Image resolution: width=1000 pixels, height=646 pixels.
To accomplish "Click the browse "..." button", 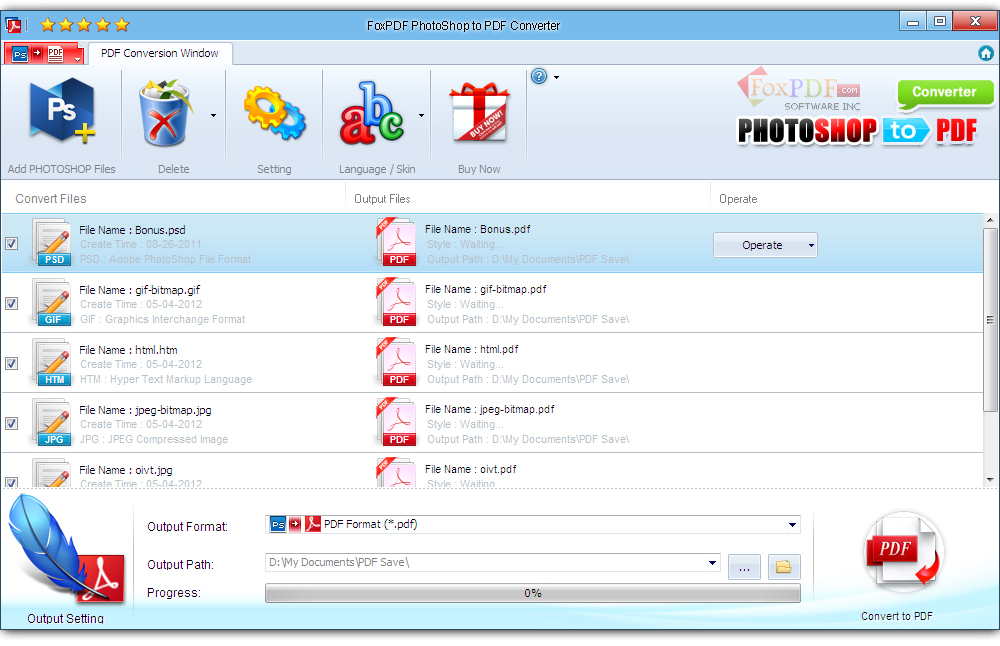I will click(x=744, y=566).
